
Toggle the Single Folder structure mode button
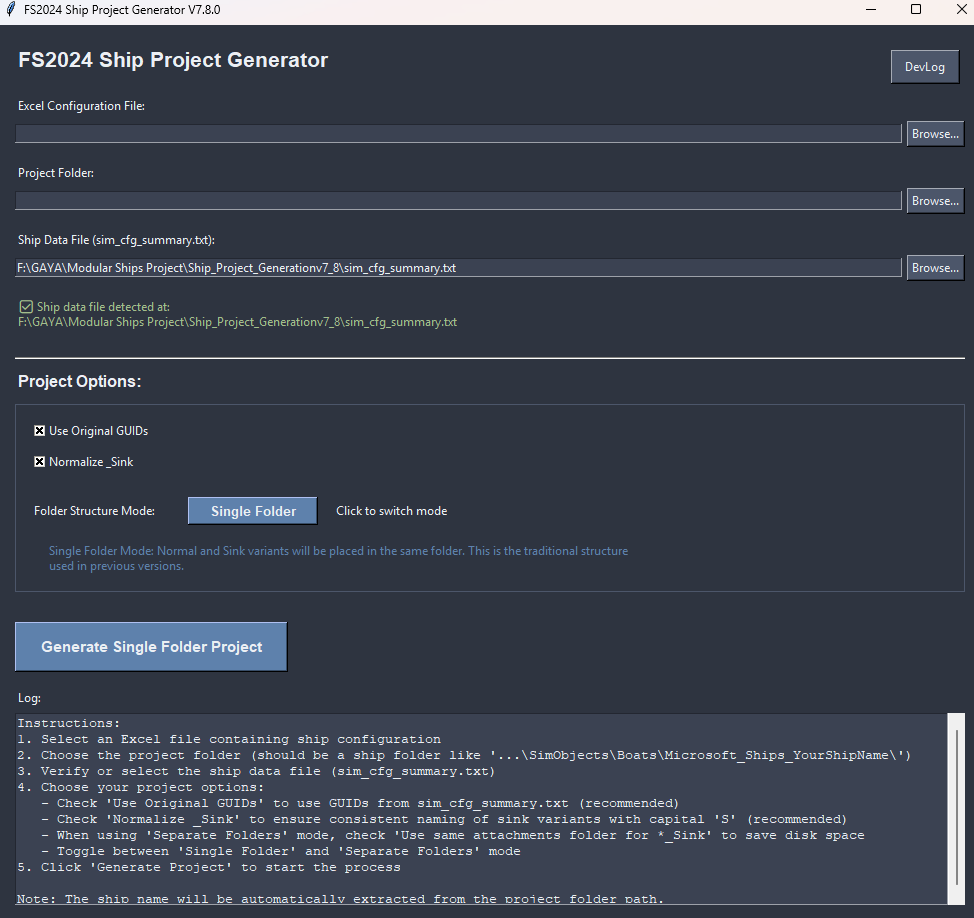(x=252, y=511)
